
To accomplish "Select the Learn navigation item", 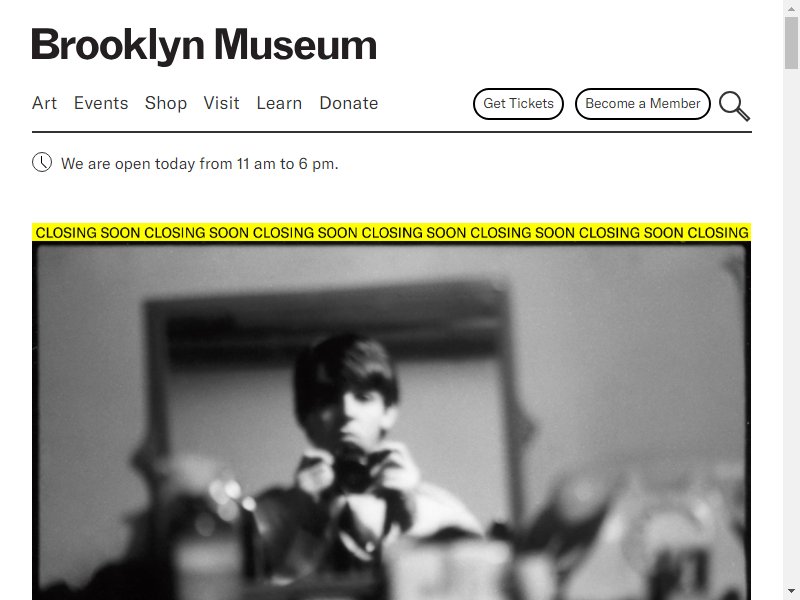I will click(279, 103).
